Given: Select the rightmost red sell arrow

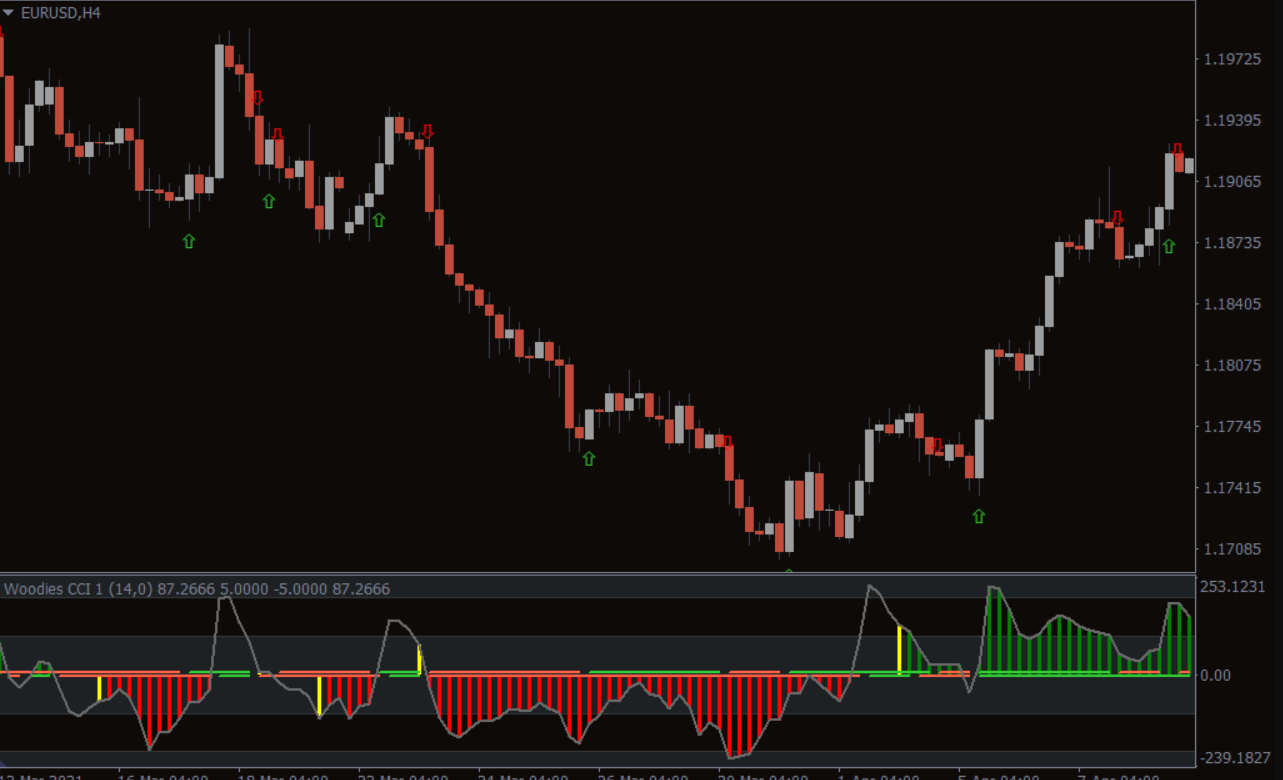Looking at the screenshot, I should click(x=1178, y=150).
